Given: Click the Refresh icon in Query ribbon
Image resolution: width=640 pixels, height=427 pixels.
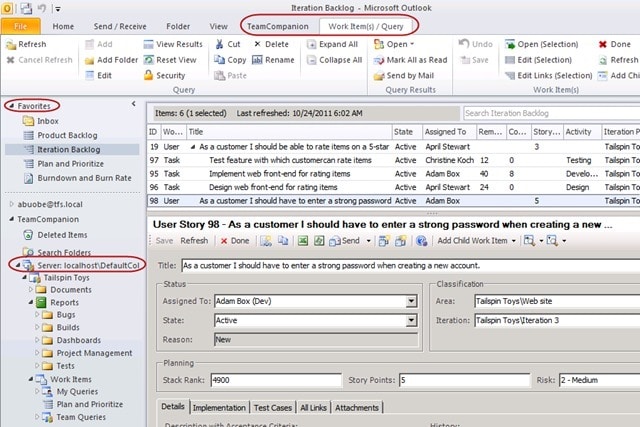Looking at the screenshot, I should (11, 44).
